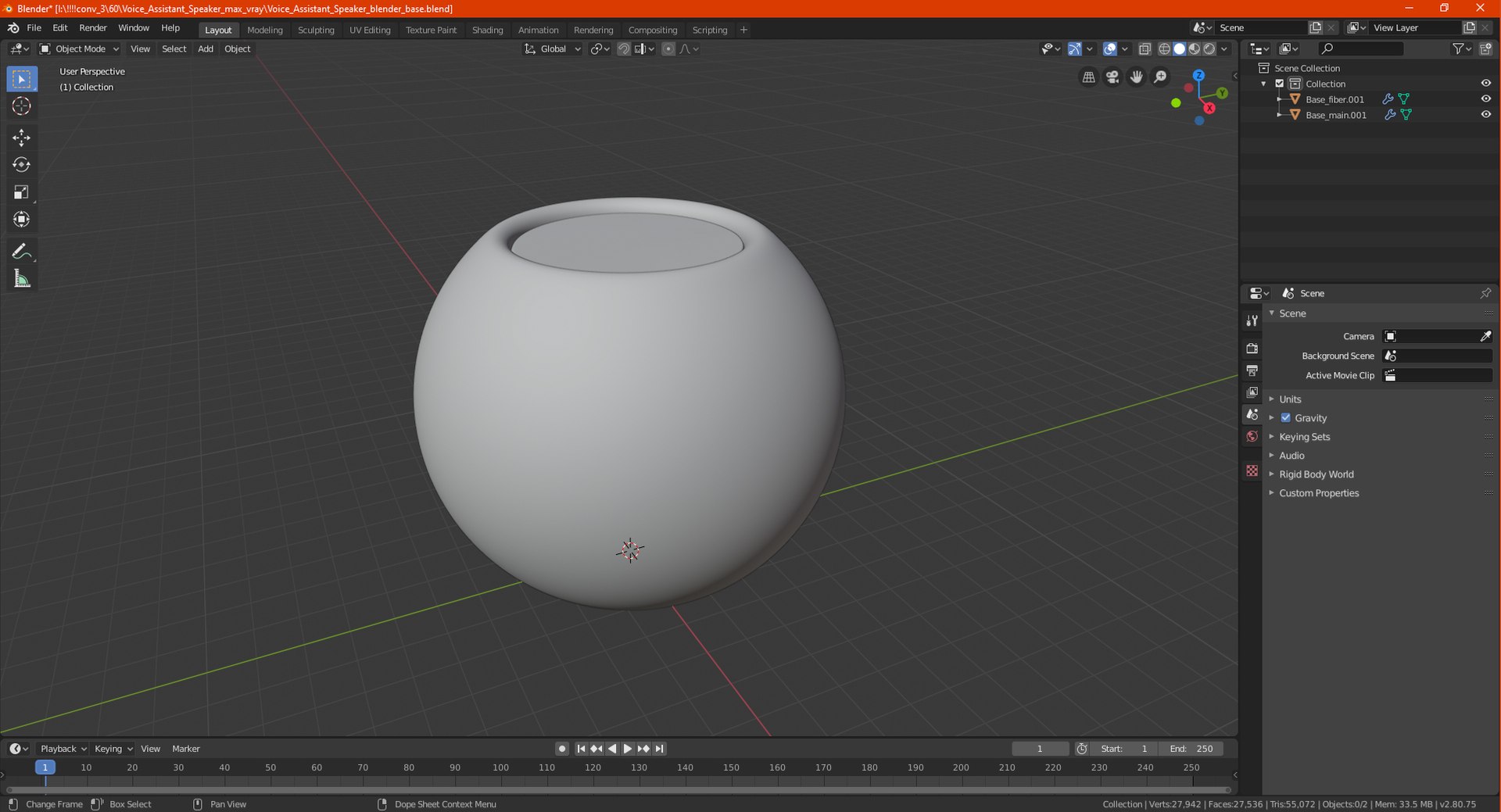Uncheck the Gravity checkbox
1501x812 pixels.
point(1285,418)
